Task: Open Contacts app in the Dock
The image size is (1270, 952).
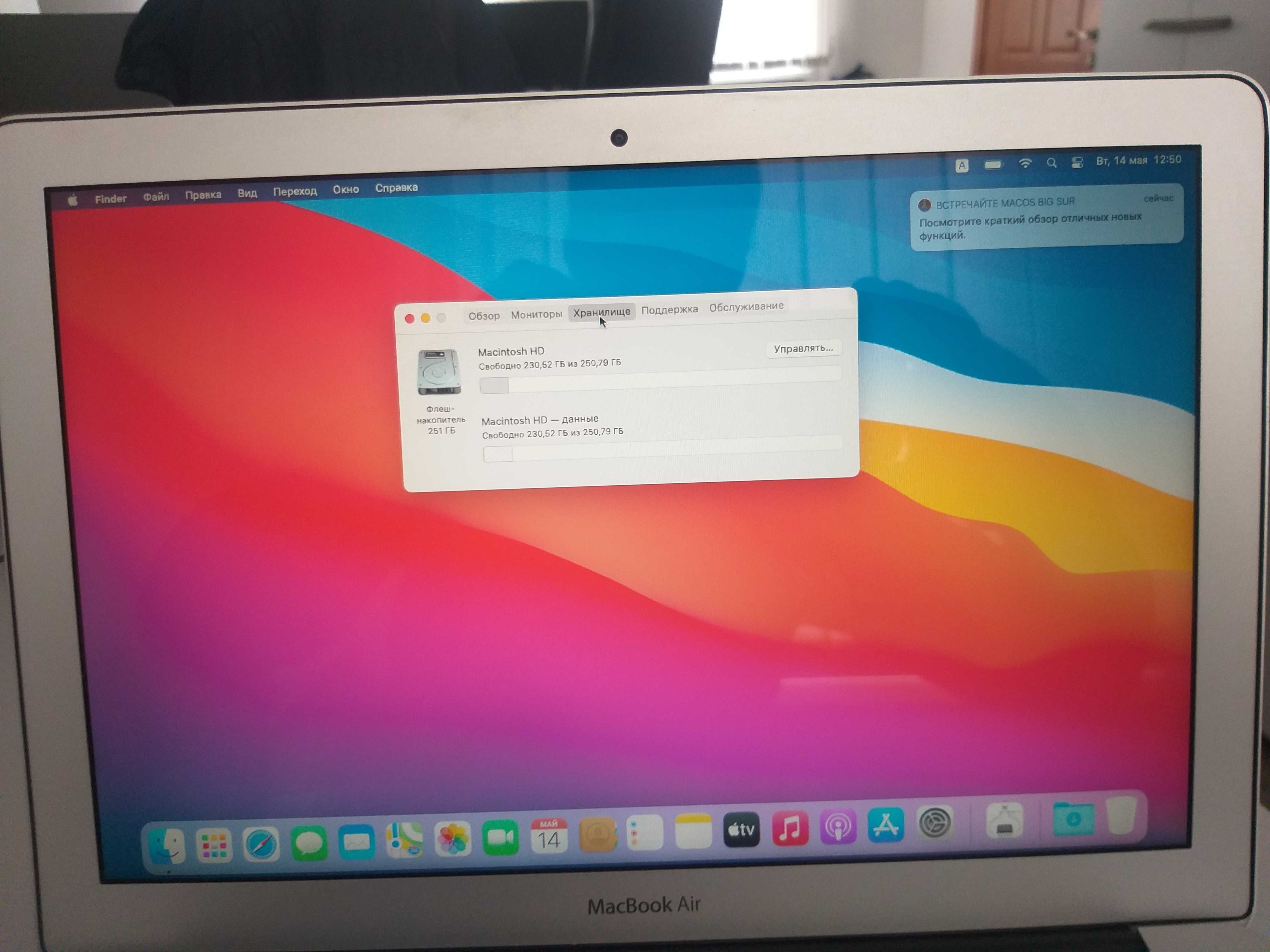Action: [597, 834]
